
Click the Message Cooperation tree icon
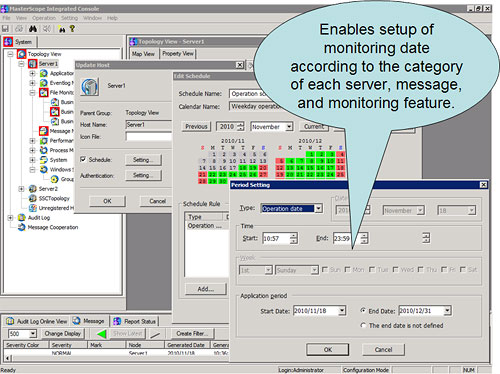tap(22, 227)
